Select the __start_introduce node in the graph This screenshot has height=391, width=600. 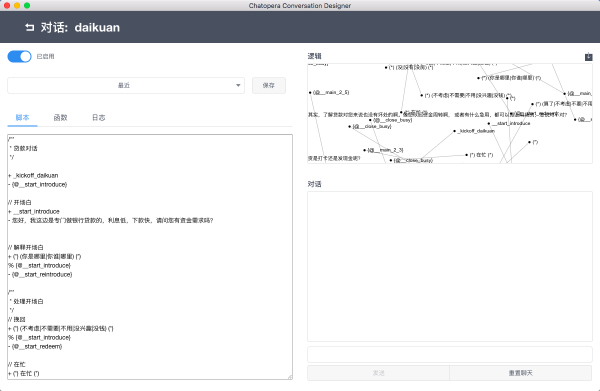(x=509, y=123)
